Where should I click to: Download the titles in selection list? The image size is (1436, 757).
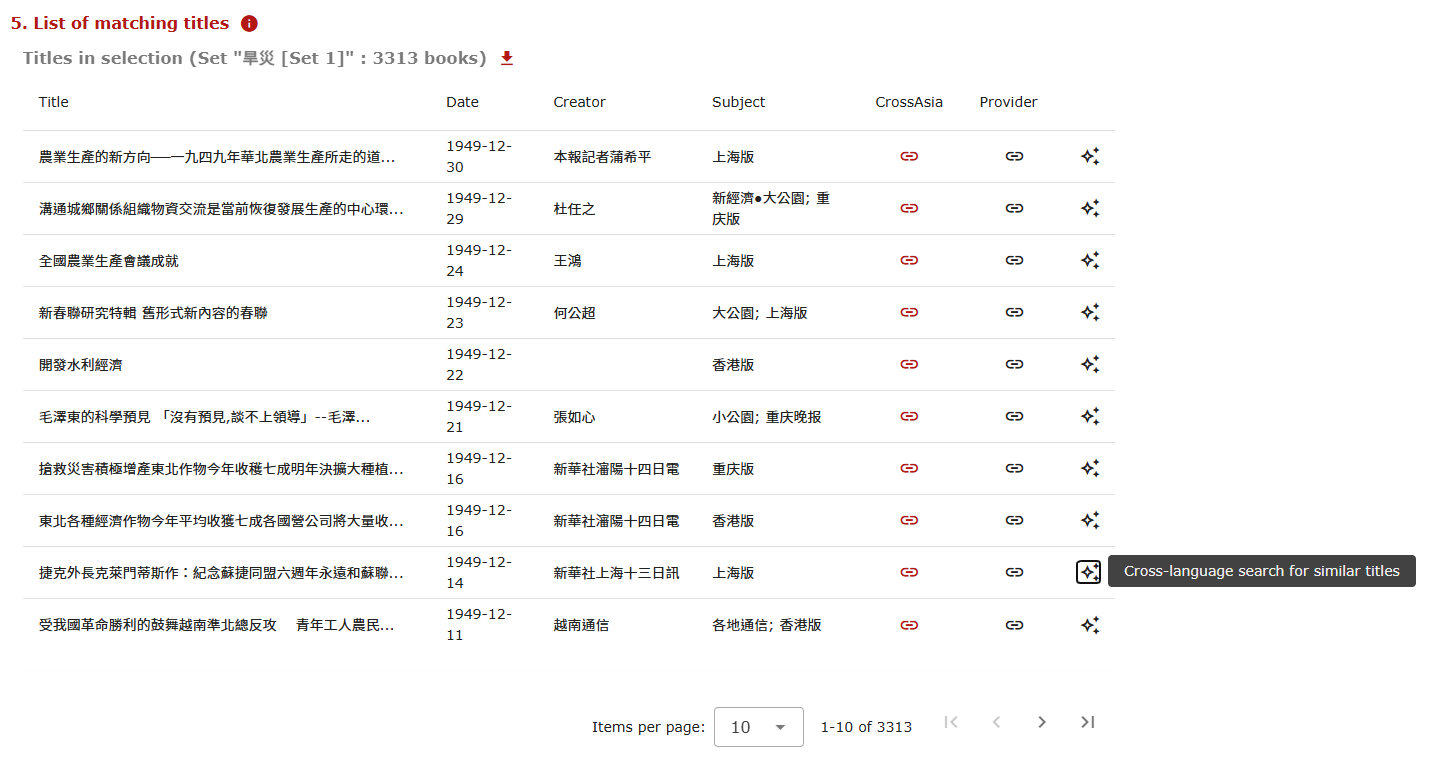(507, 58)
